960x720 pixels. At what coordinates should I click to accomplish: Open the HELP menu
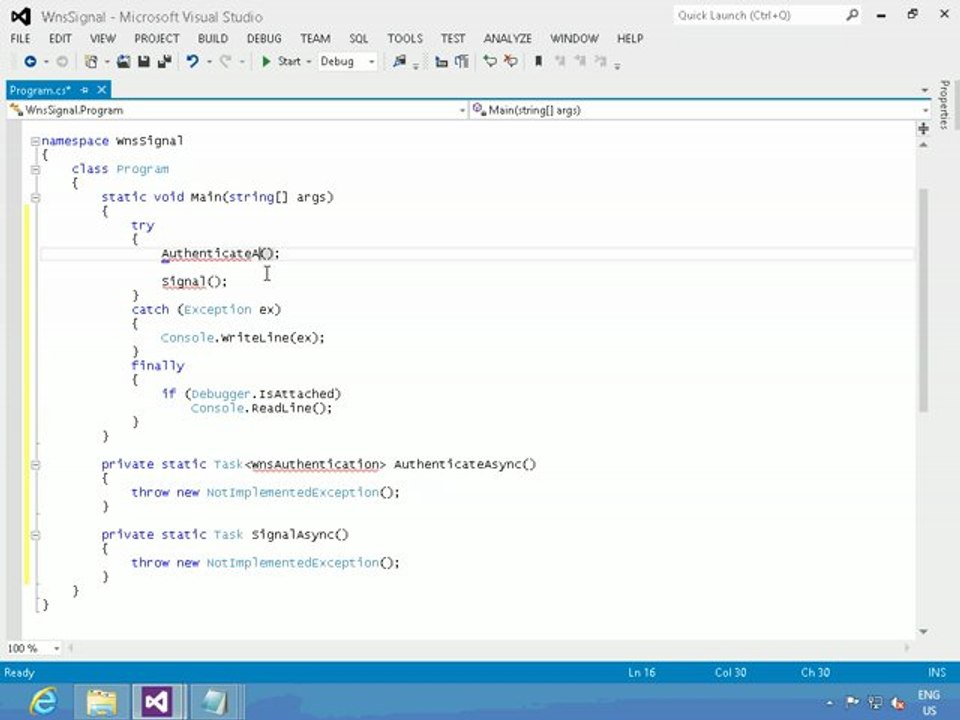(629, 39)
